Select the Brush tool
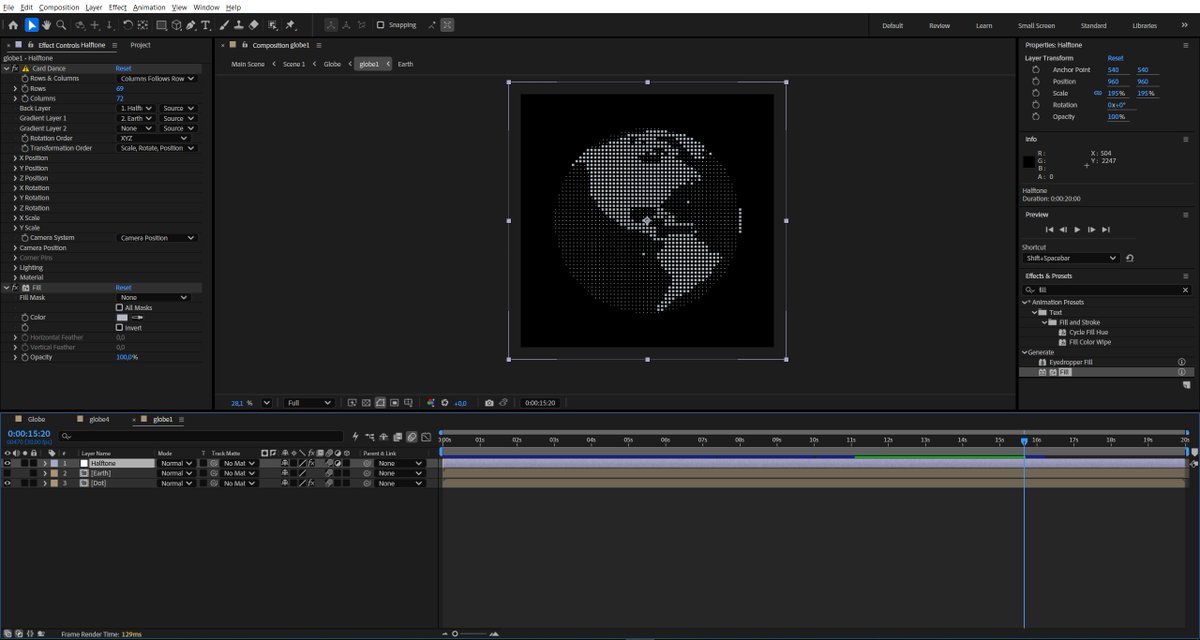 (x=224, y=25)
